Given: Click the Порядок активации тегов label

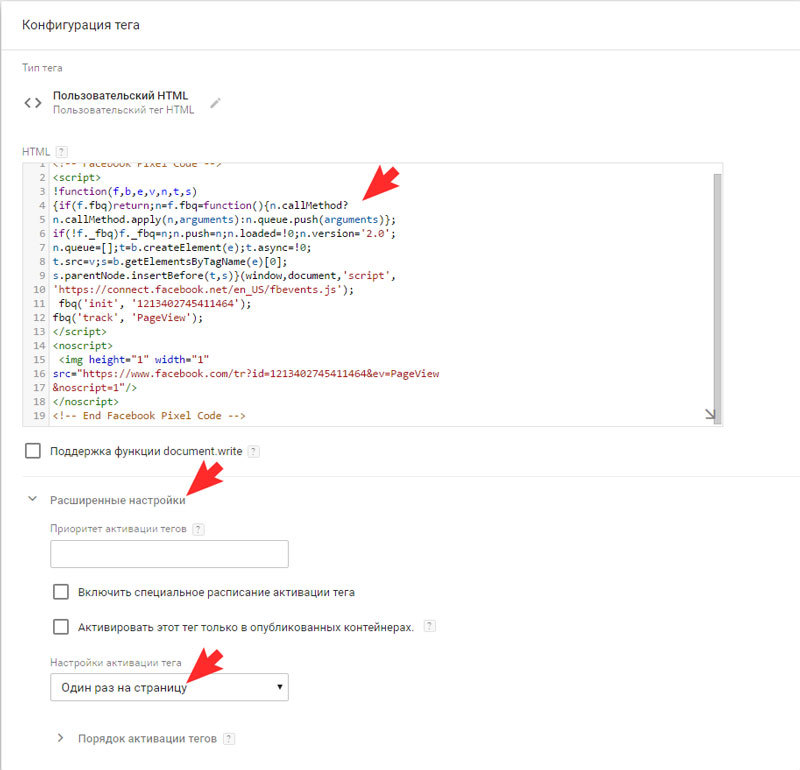Looking at the screenshot, I should 147,738.
